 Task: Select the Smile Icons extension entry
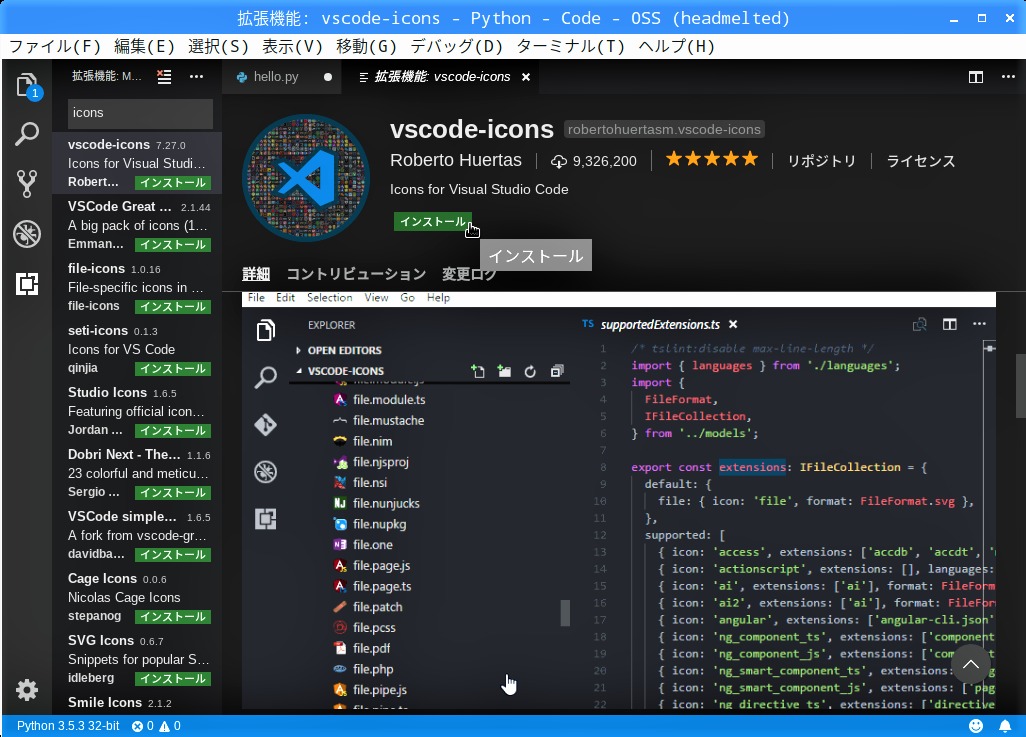[137, 703]
